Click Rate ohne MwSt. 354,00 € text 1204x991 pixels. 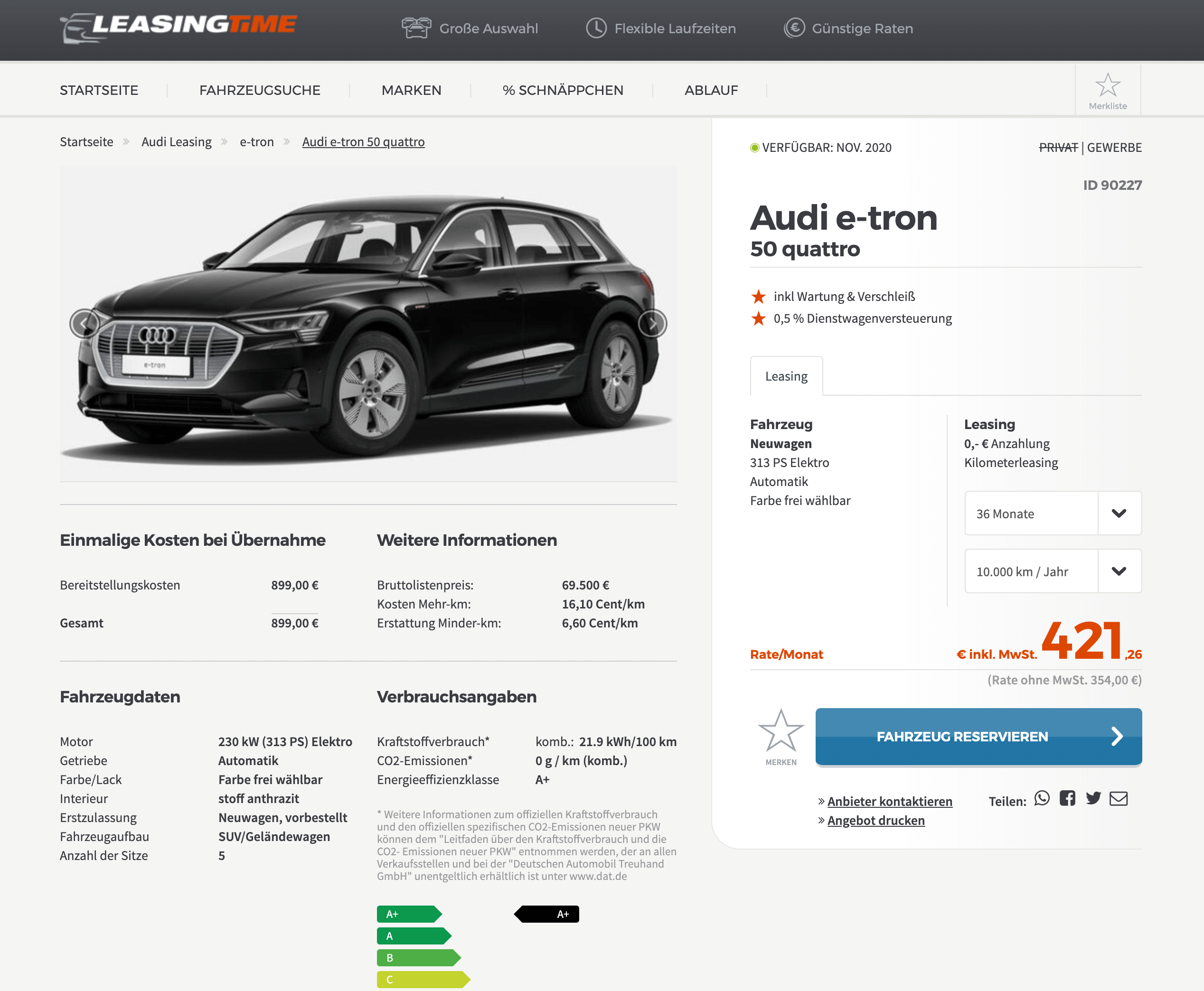click(x=1064, y=680)
